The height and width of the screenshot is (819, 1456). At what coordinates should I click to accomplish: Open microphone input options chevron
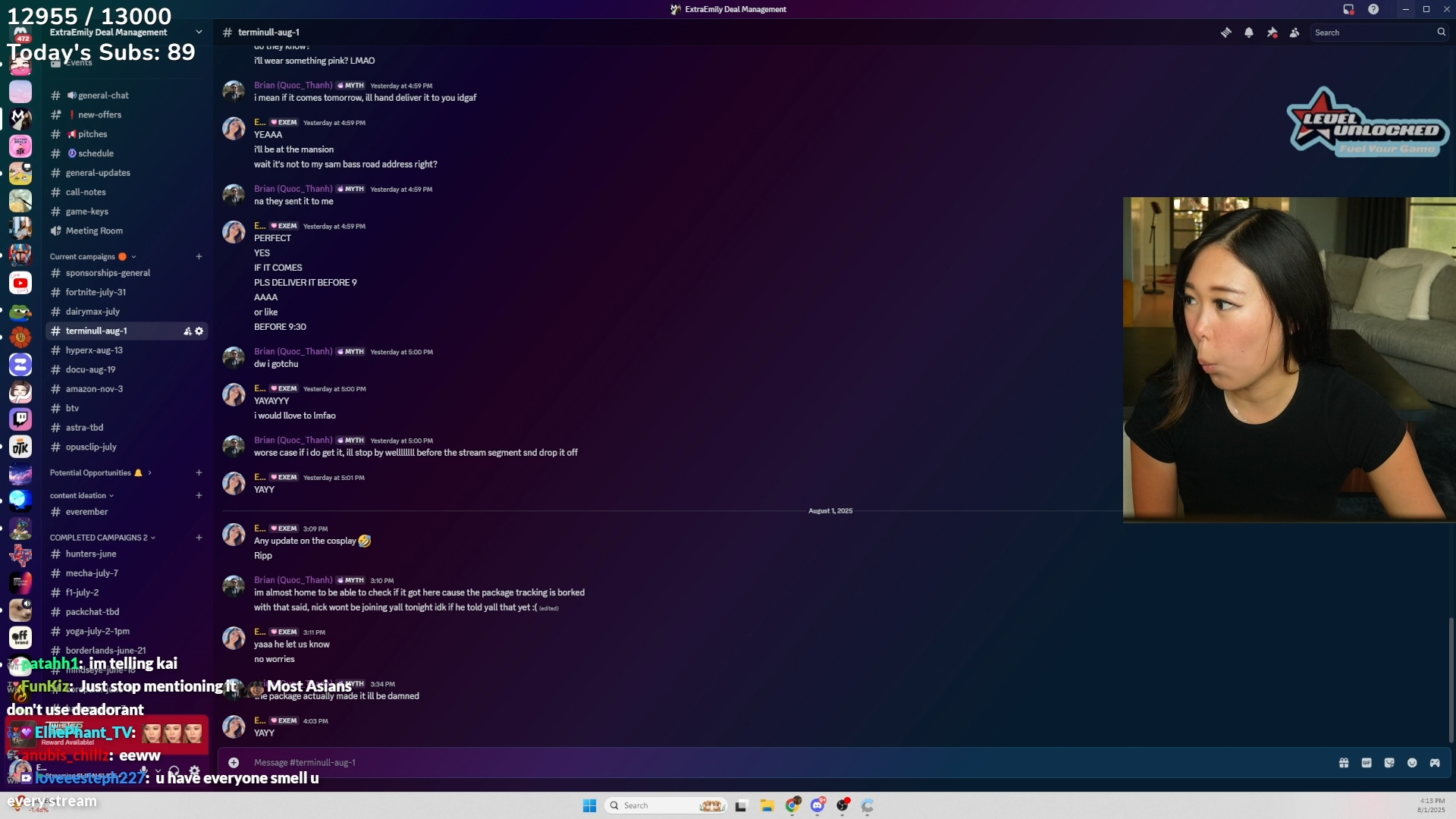(x=158, y=771)
